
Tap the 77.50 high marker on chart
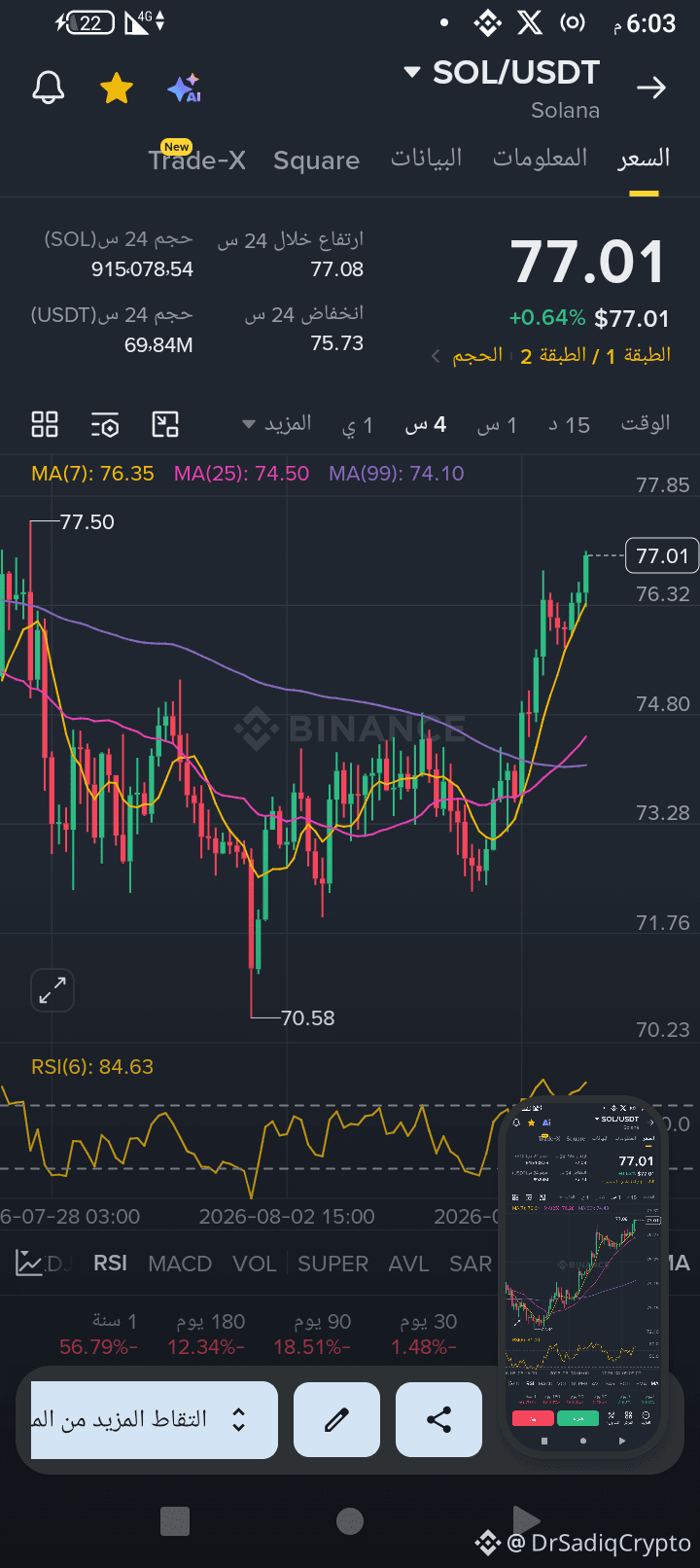[87, 522]
